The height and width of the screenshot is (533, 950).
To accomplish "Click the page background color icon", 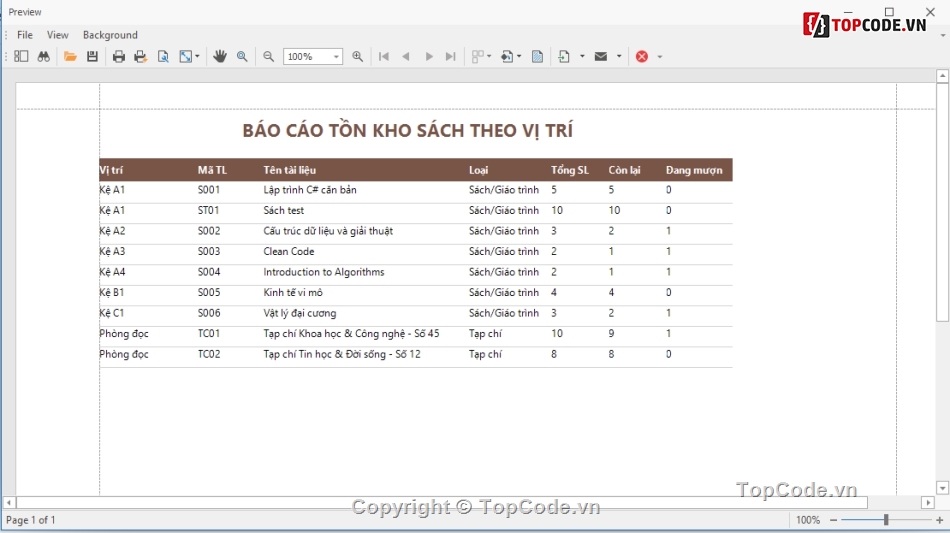I will point(507,56).
